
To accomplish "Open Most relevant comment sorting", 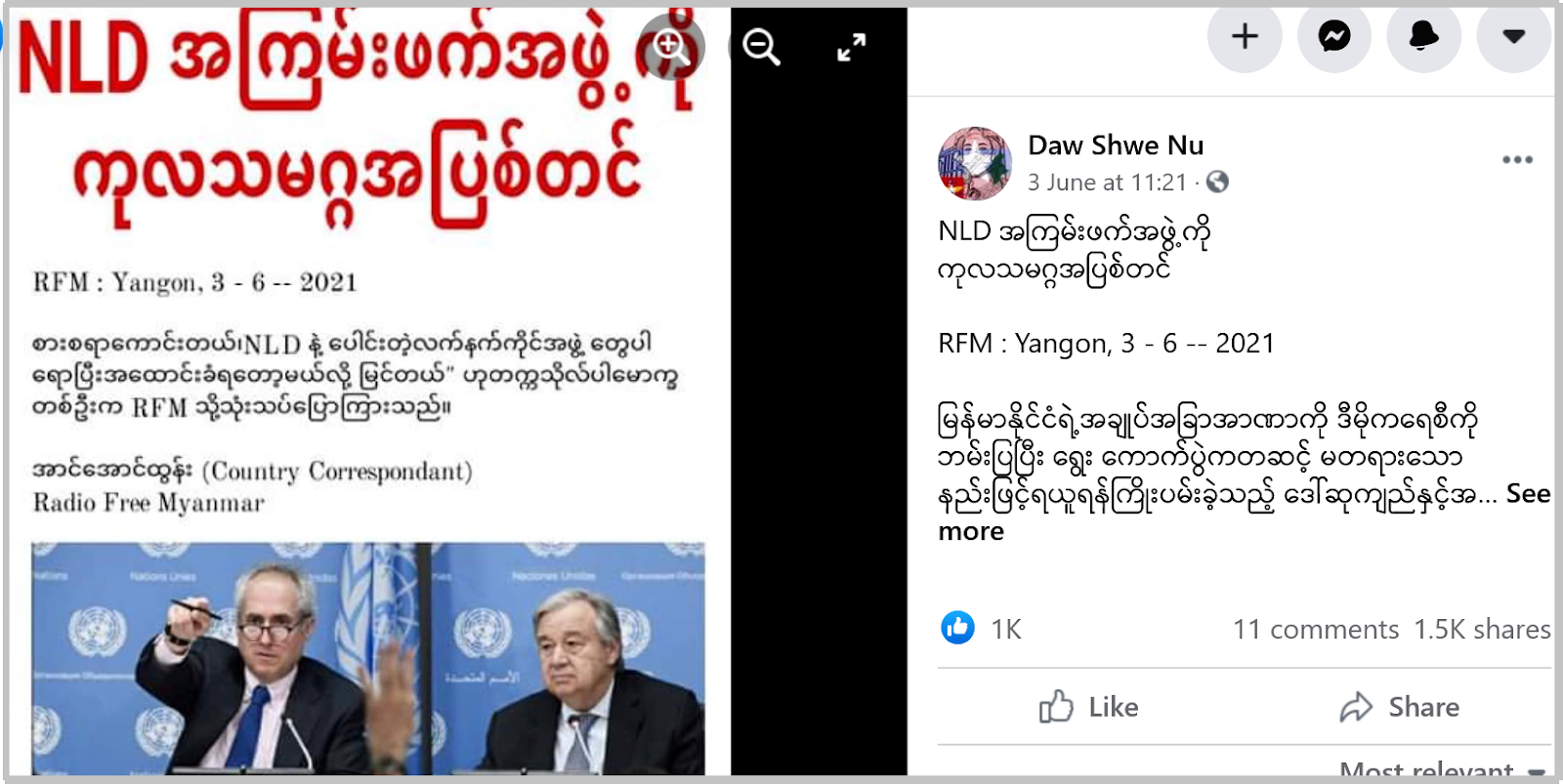I will [x=1442, y=770].
